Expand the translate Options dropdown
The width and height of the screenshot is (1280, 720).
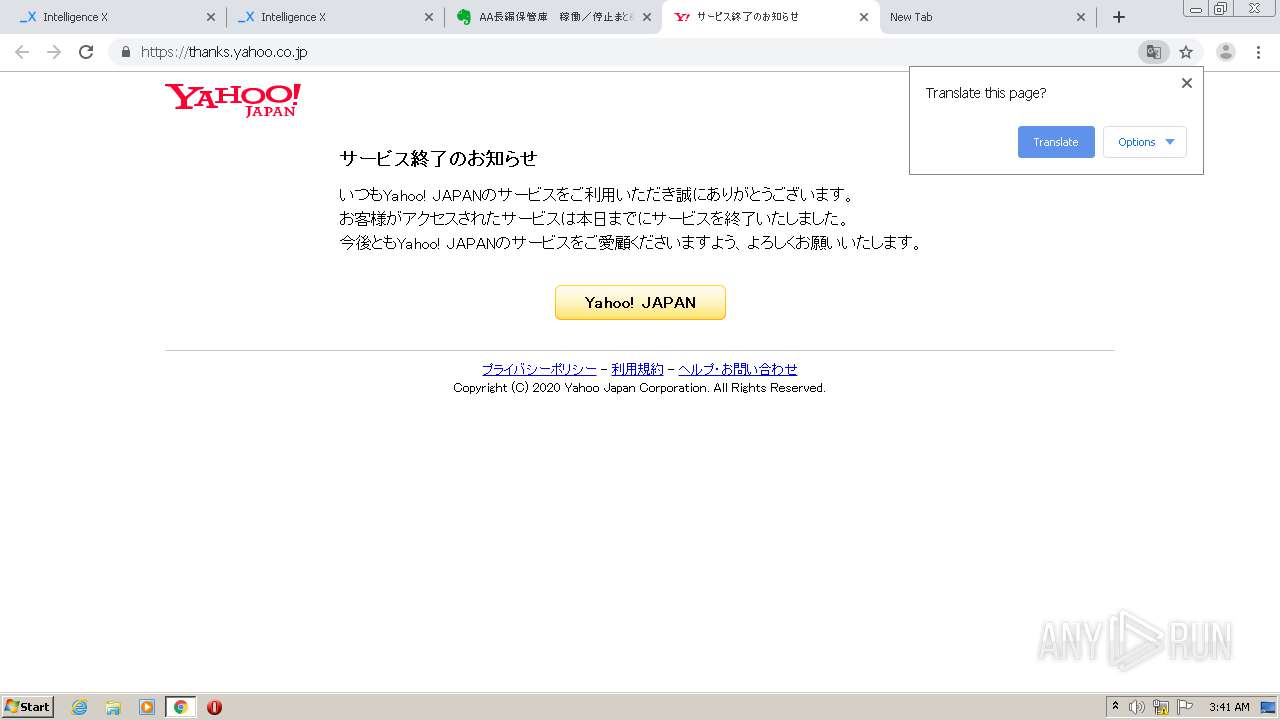[x=1145, y=142]
